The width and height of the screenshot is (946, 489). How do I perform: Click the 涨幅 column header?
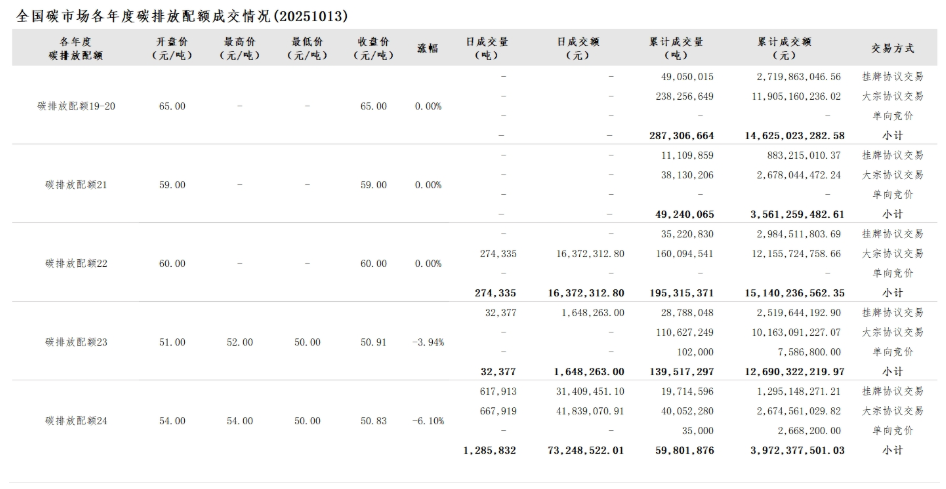(x=428, y=48)
